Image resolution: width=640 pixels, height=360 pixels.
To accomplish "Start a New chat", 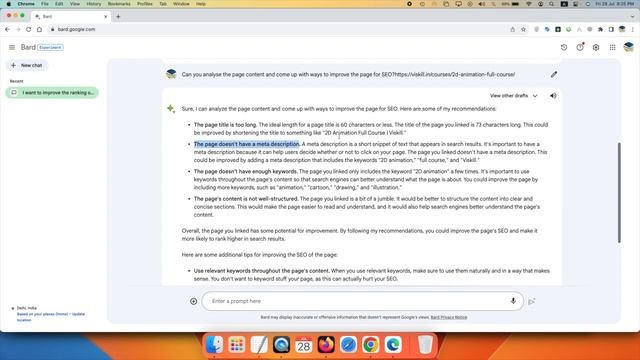I will 27,65.
